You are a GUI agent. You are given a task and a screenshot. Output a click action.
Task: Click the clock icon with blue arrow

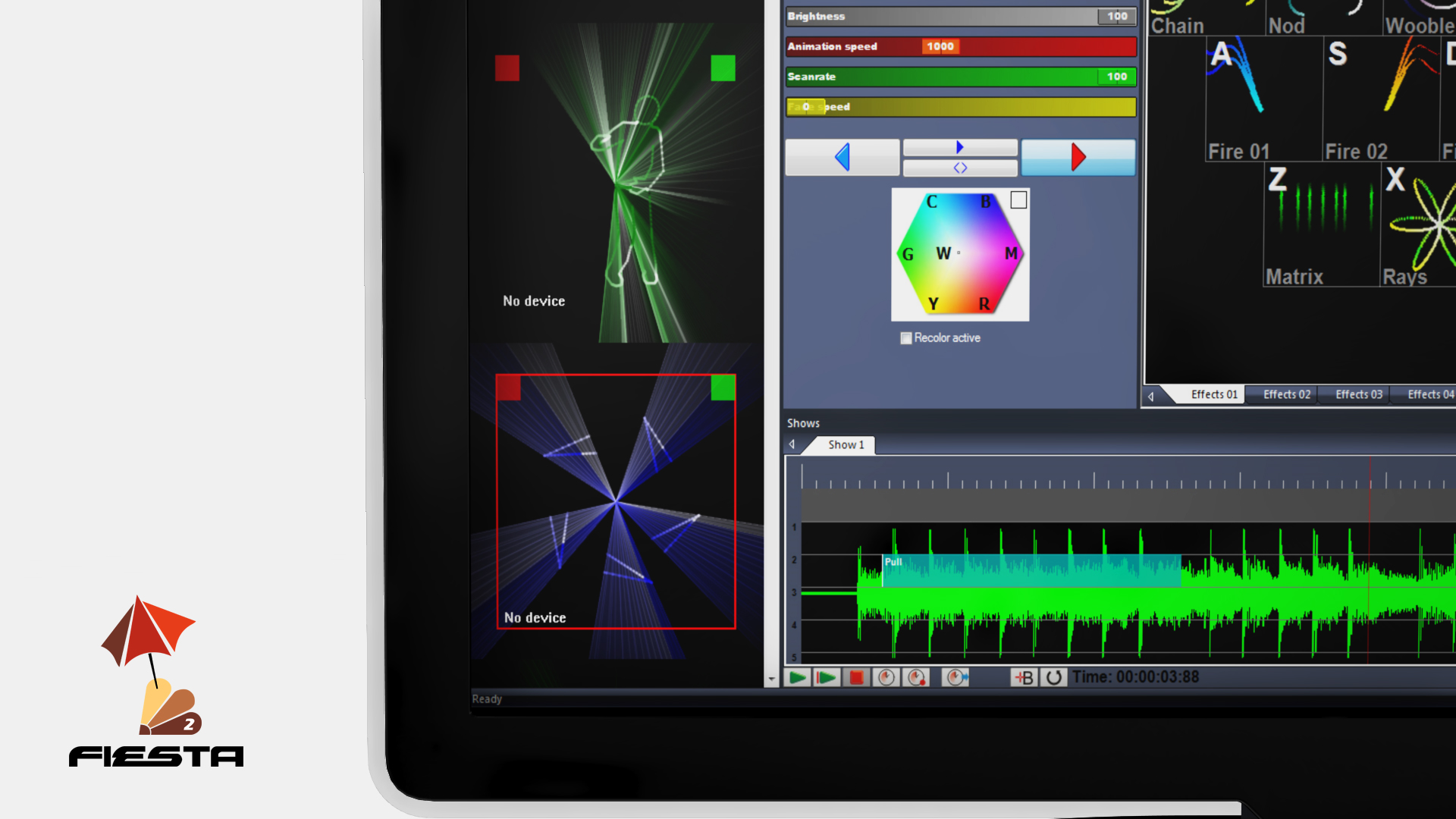click(x=955, y=677)
